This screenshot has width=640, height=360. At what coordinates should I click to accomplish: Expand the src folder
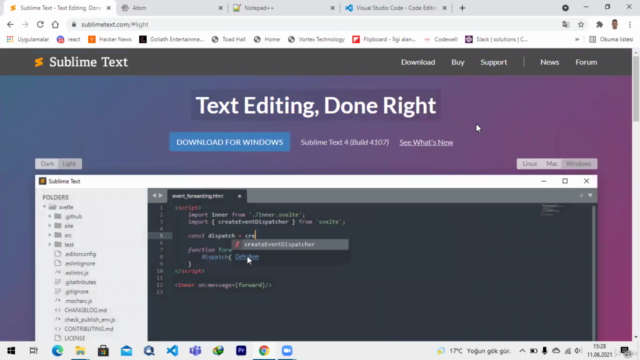(50, 235)
